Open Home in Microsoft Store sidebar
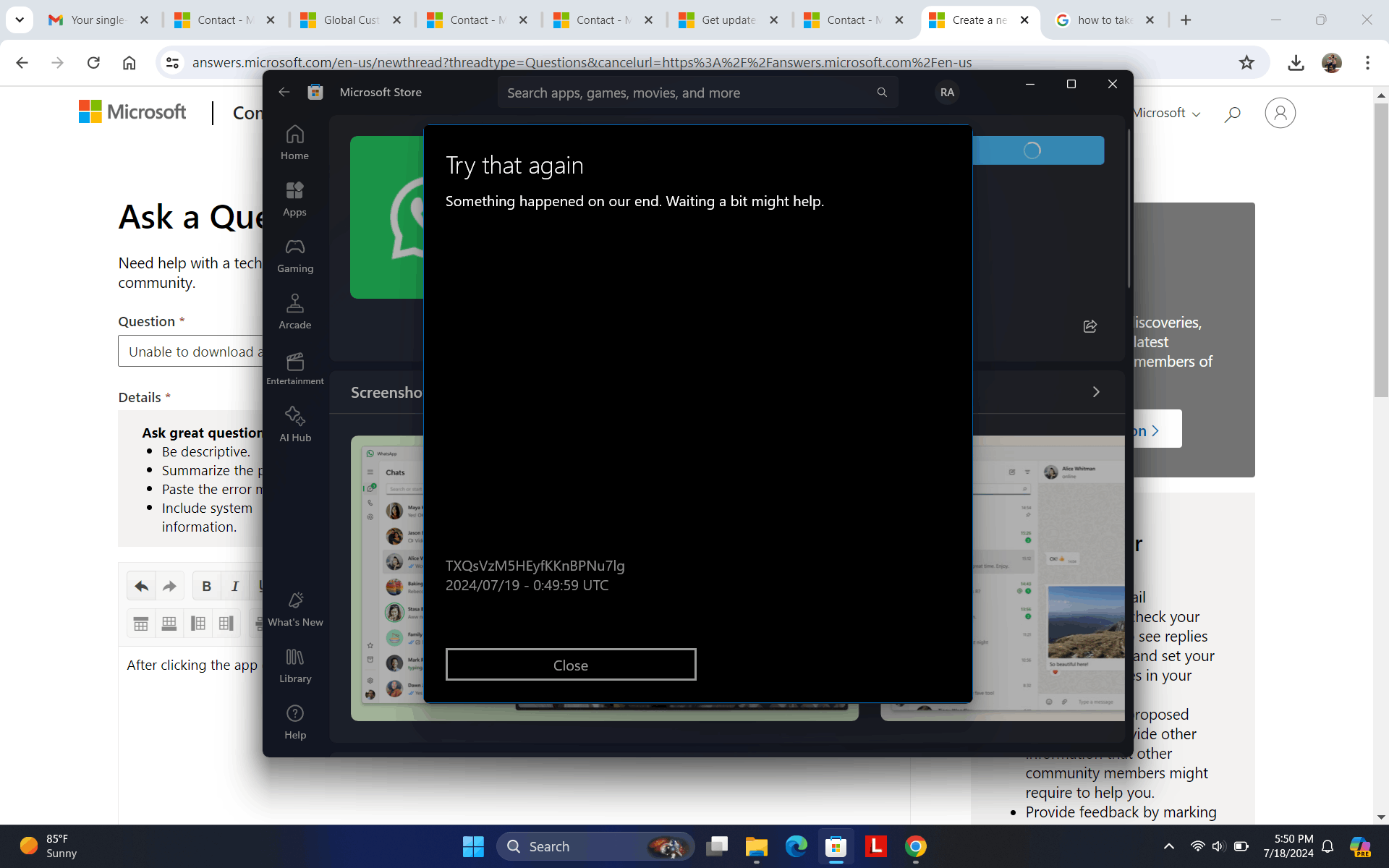The image size is (1389, 868). pyautogui.click(x=294, y=142)
